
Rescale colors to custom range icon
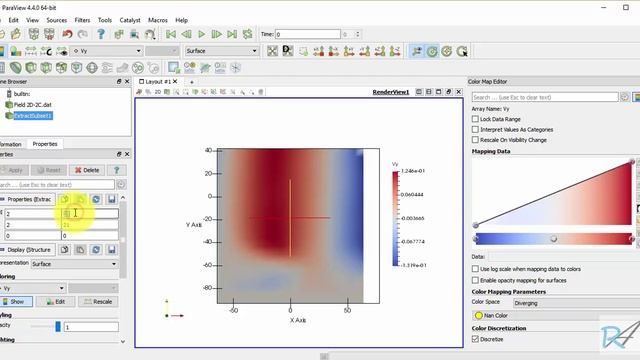[x=47, y=51]
